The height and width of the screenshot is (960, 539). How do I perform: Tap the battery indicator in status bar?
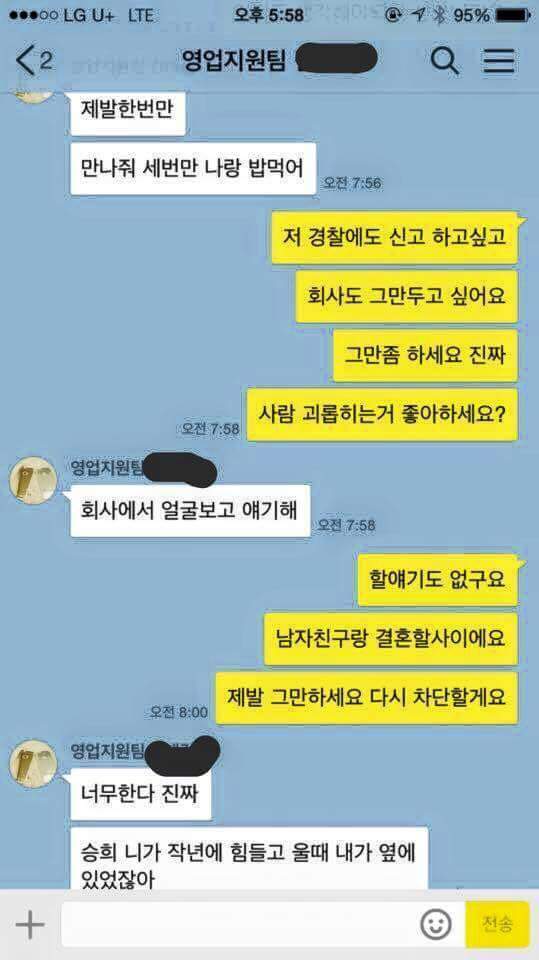point(511,16)
